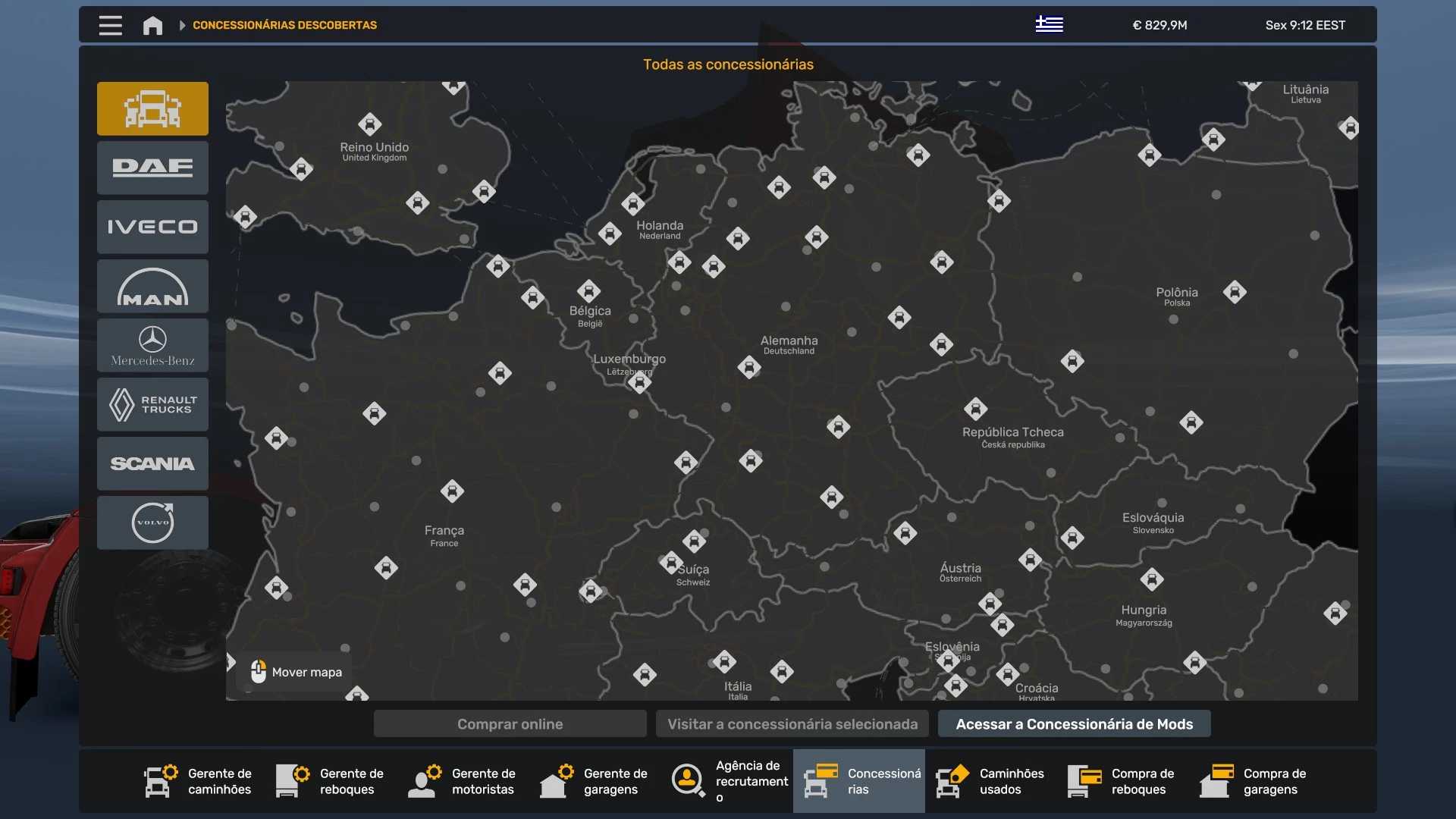Filter dealers by MAN brand
1456x819 pixels.
coord(152,286)
